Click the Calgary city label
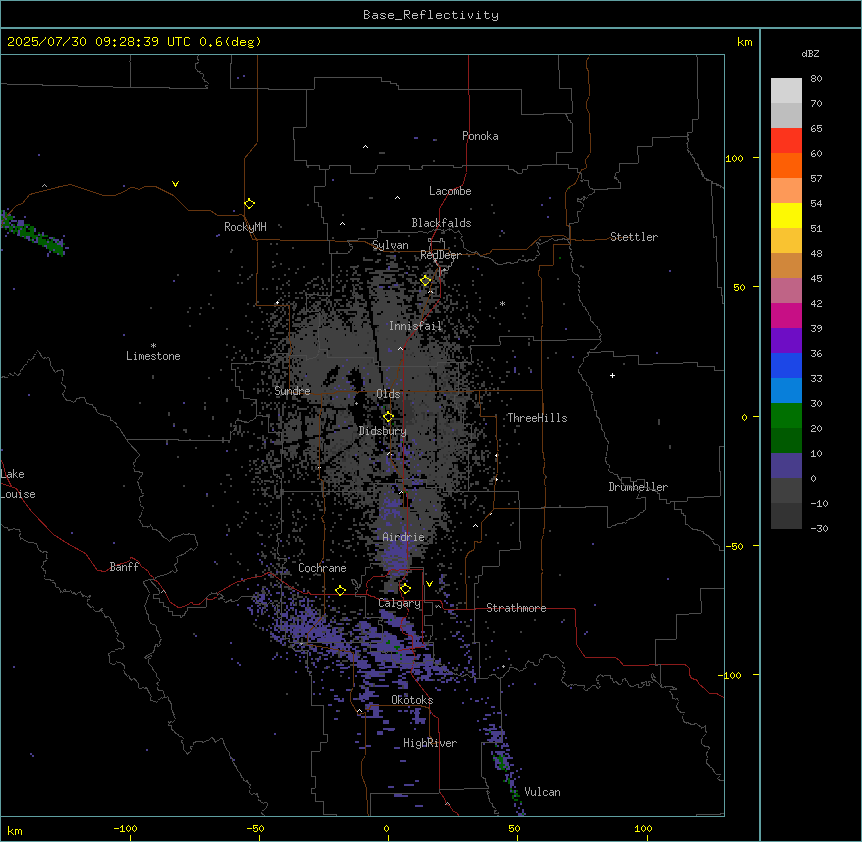 click(400, 603)
